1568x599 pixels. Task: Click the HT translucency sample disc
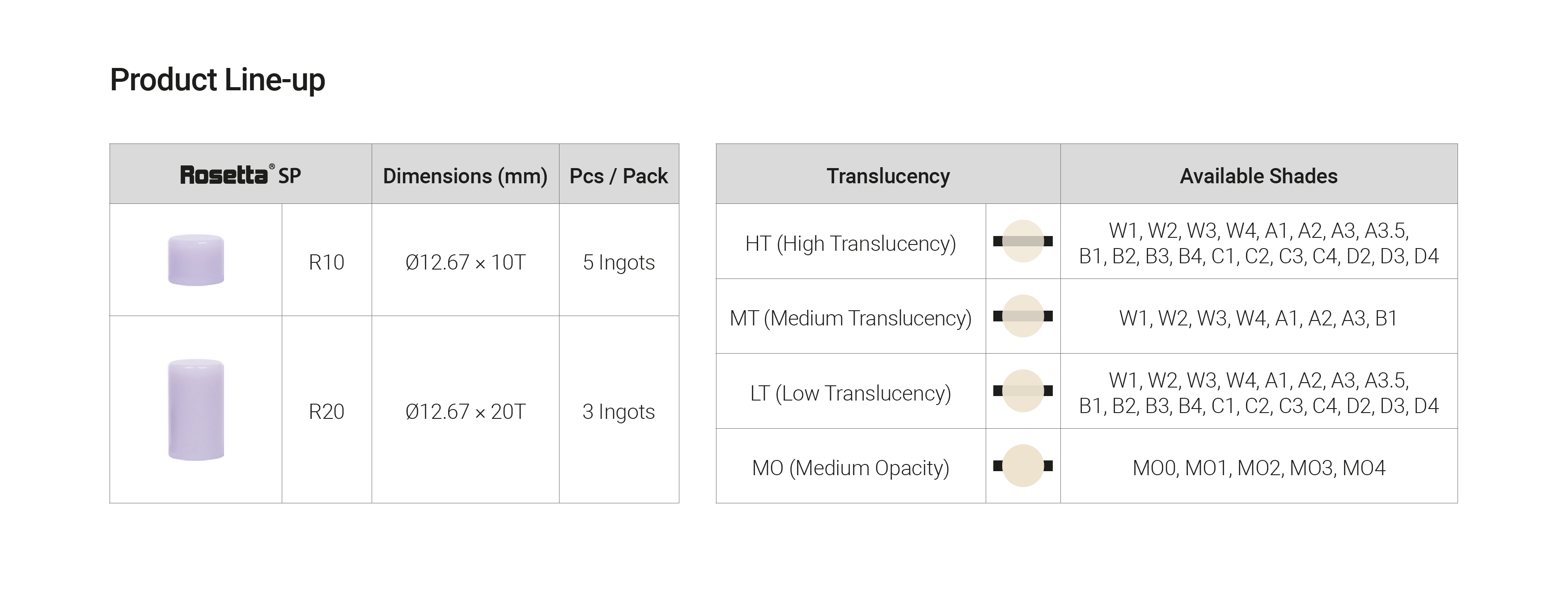point(1023,241)
